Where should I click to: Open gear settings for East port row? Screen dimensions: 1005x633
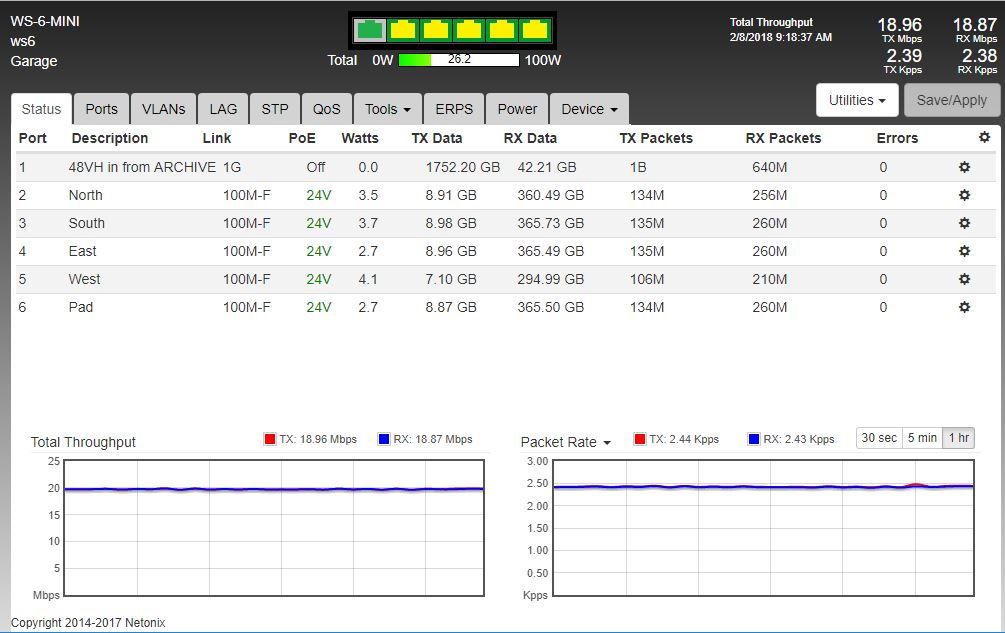coord(964,251)
